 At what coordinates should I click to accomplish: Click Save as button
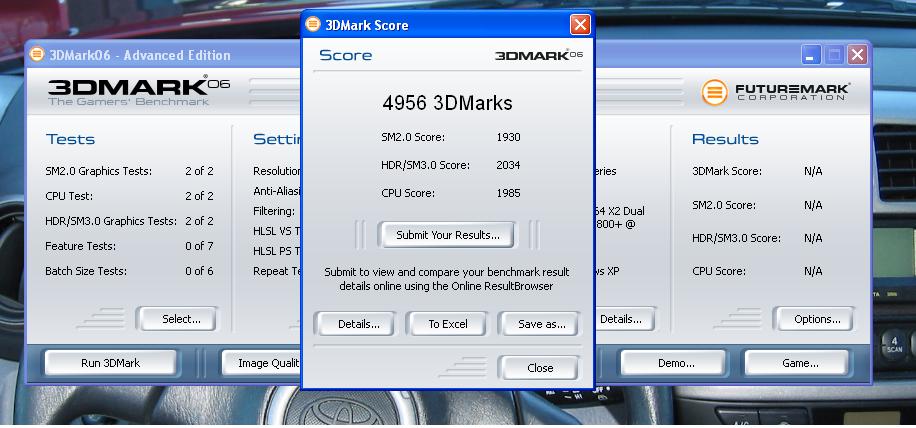click(542, 324)
